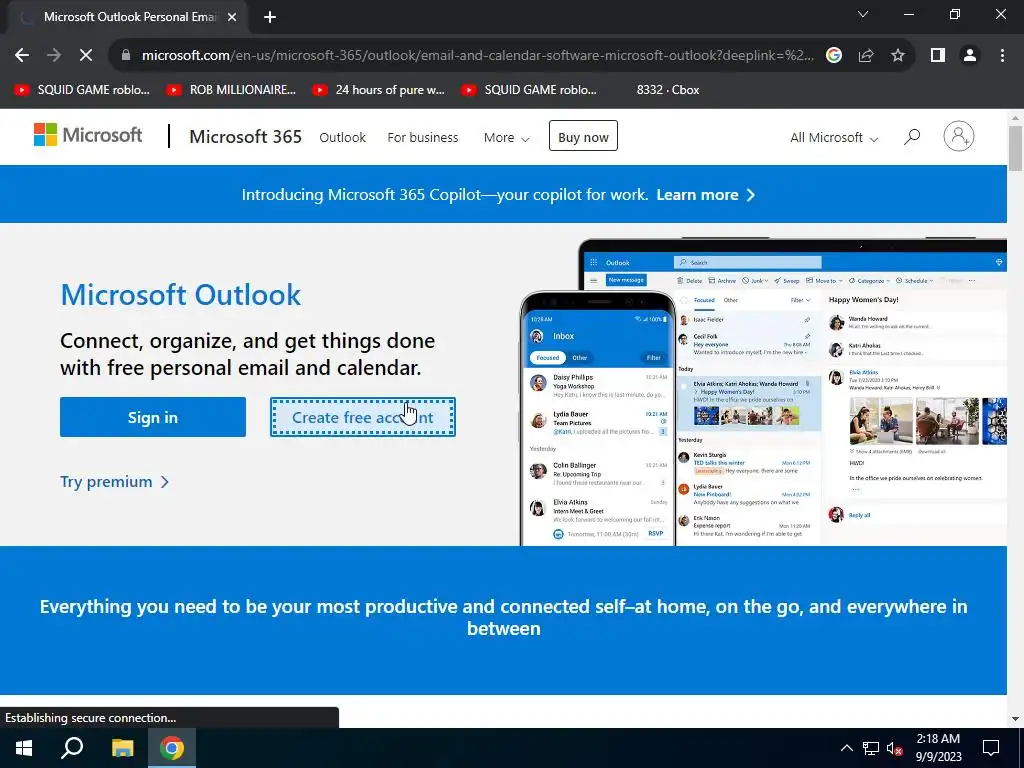Image resolution: width=1024 pixels, height=768 pixels.
Task: Click the page vertical scrollbar thumb
Action: [1015, 149]
